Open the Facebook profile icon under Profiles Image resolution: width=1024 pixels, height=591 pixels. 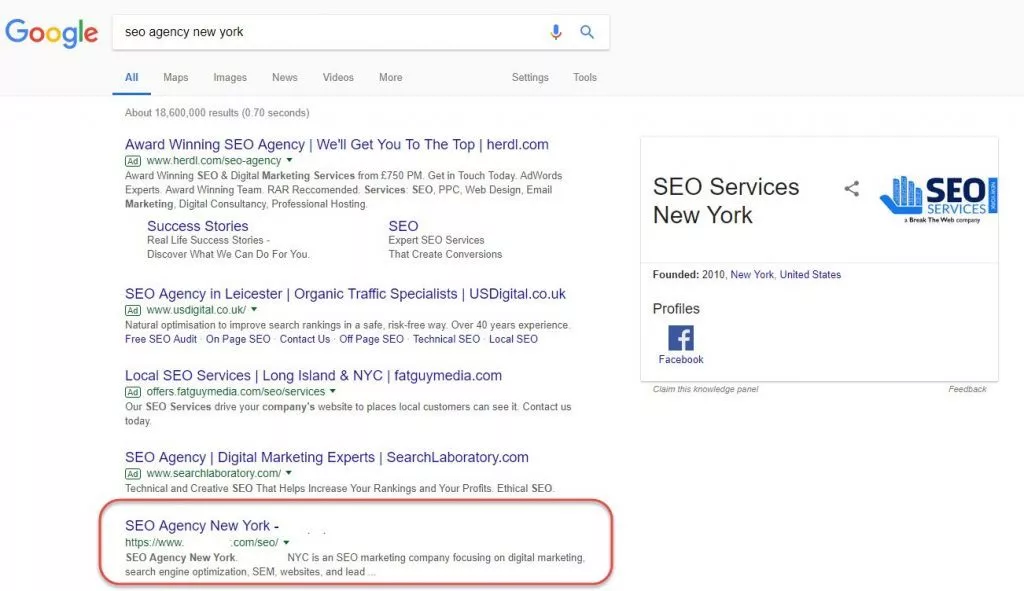pyautogui.click(x=680, y=337)
